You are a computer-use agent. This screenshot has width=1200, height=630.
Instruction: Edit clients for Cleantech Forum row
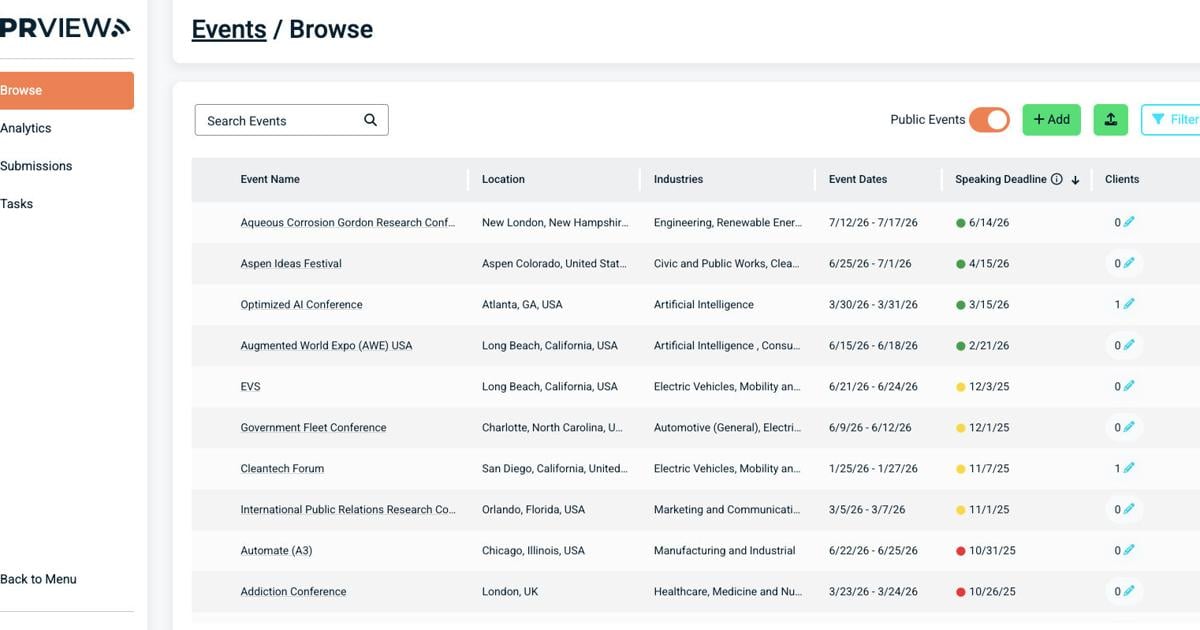click(1129, 468)
